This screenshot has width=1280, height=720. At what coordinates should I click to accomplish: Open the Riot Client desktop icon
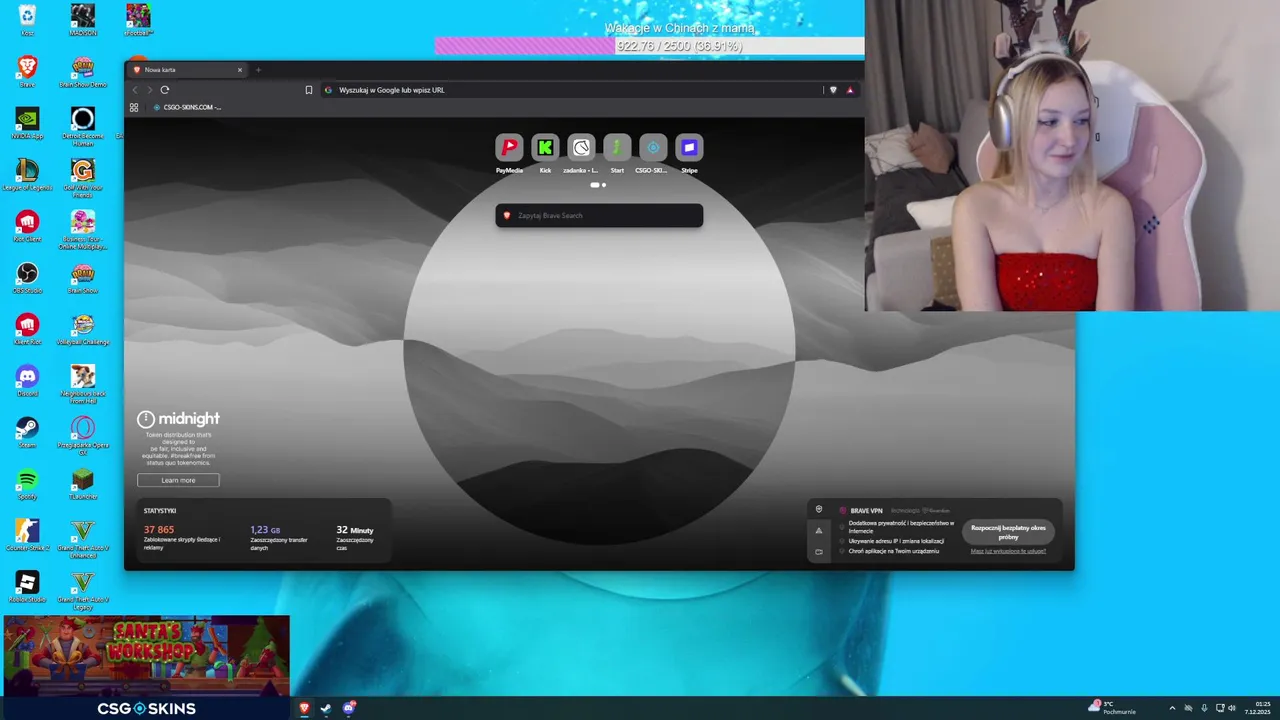pyautogui.click(x=27, y=226)
